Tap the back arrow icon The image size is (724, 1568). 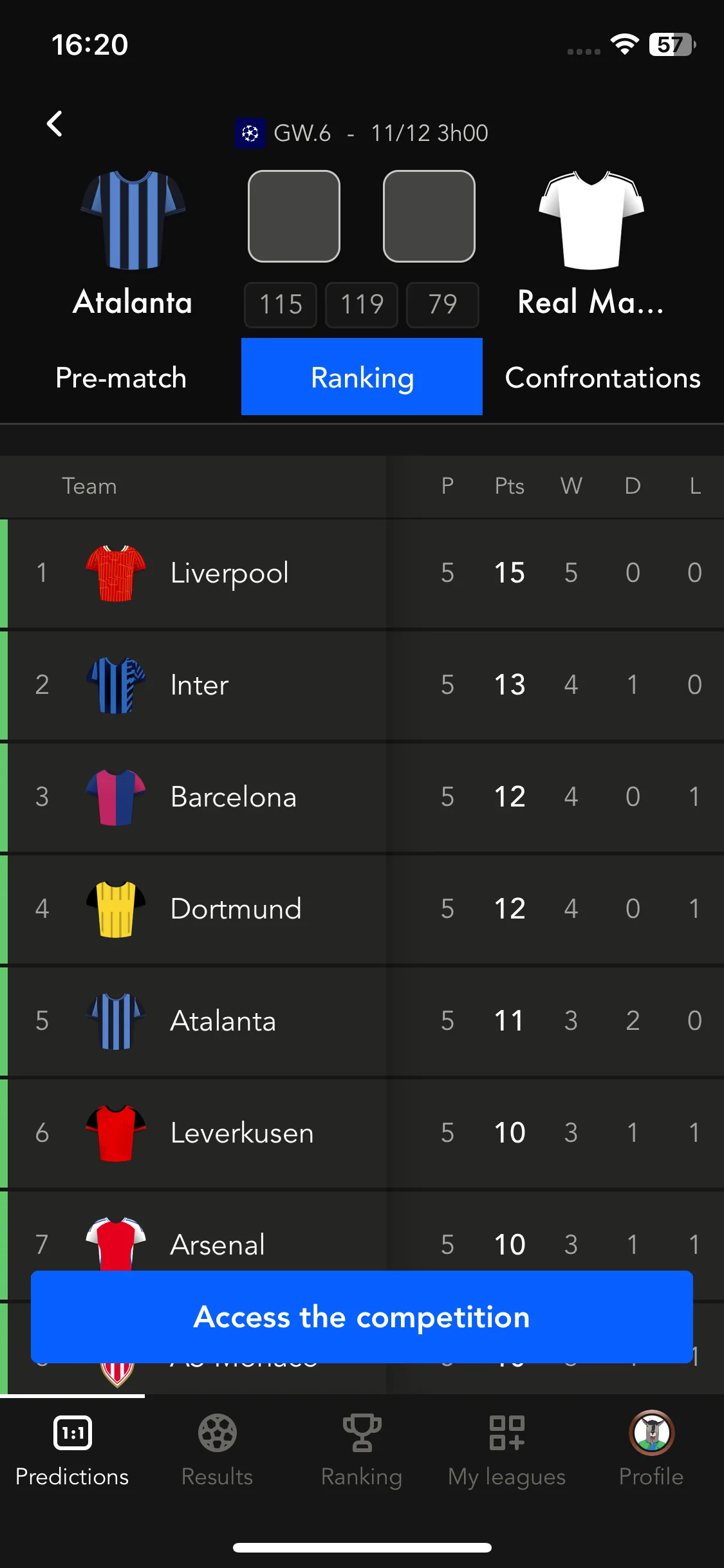pos(55,124)
